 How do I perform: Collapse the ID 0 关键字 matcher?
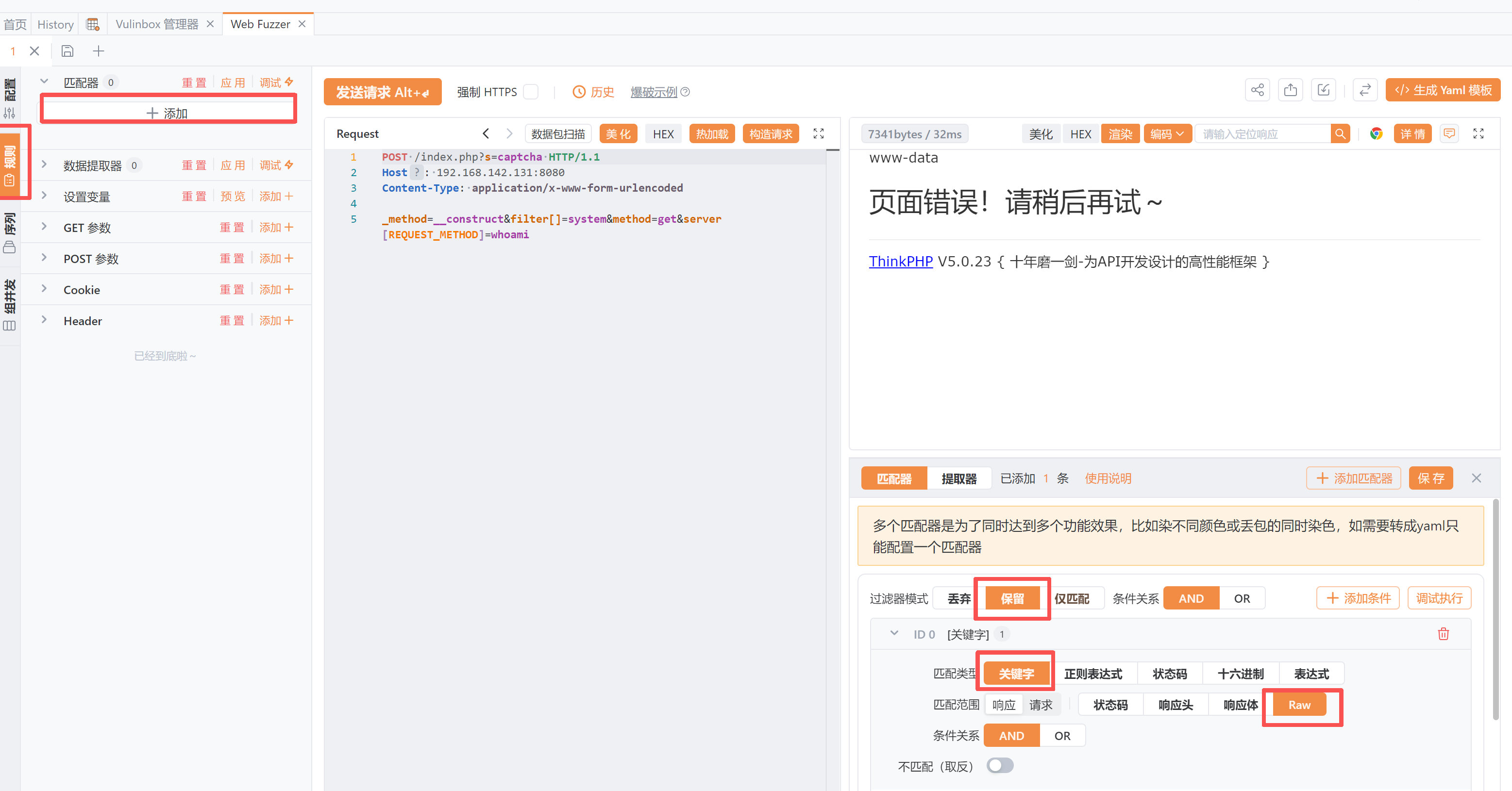pos(894,634)
